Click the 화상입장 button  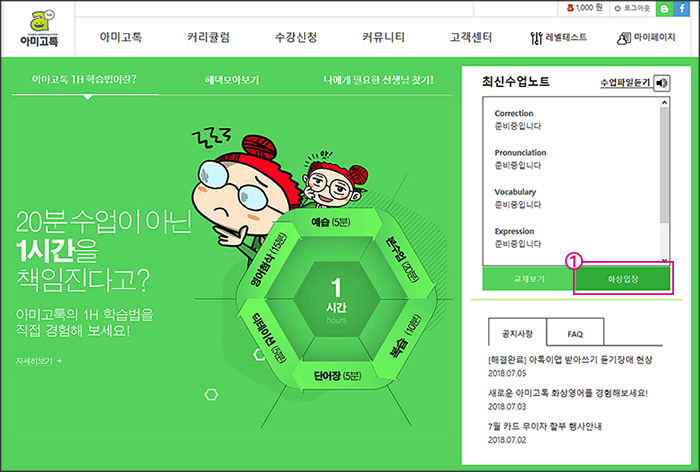coord(623,279)
